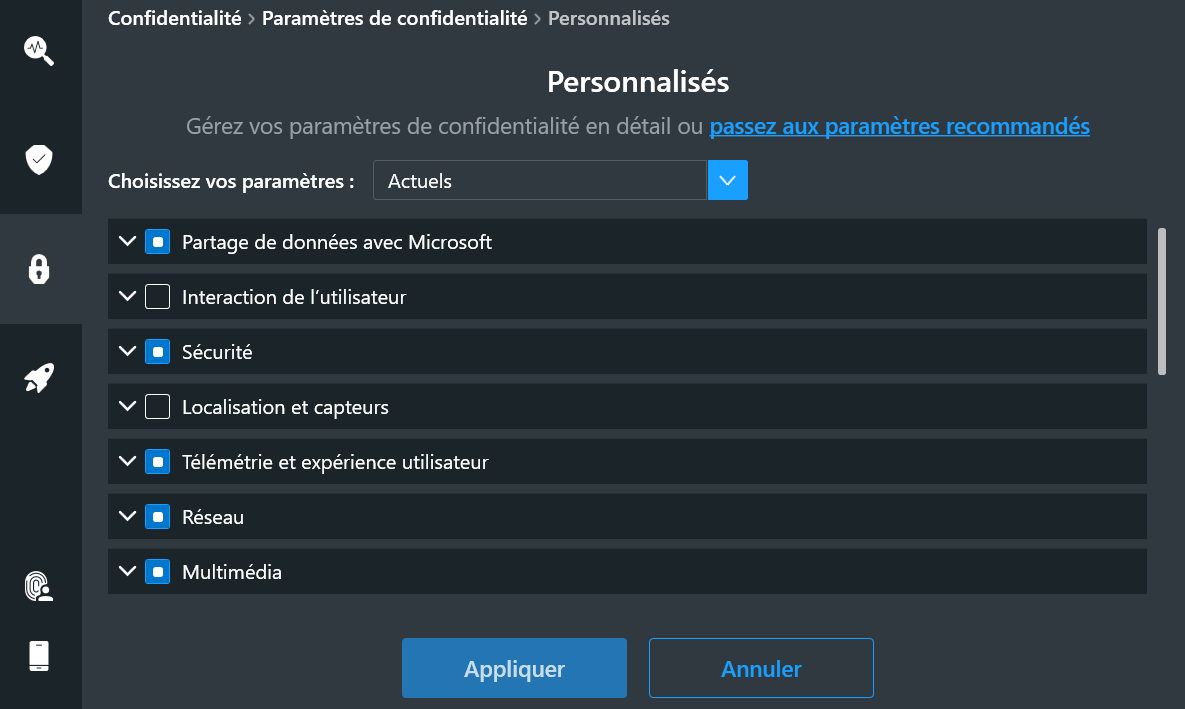
Task: Disable the Télémétrie et expérience utilisateur checkbox
Action: click(157, 461)
